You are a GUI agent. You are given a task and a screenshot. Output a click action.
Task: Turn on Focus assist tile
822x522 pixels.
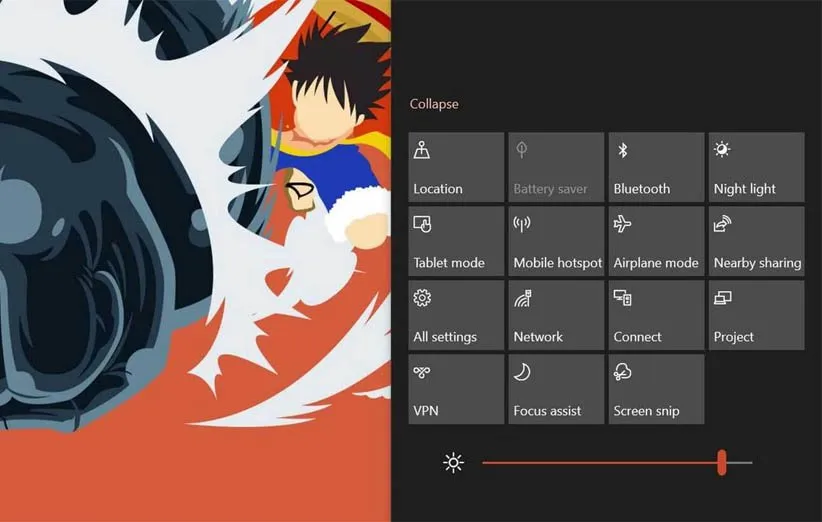click(556, 389)
